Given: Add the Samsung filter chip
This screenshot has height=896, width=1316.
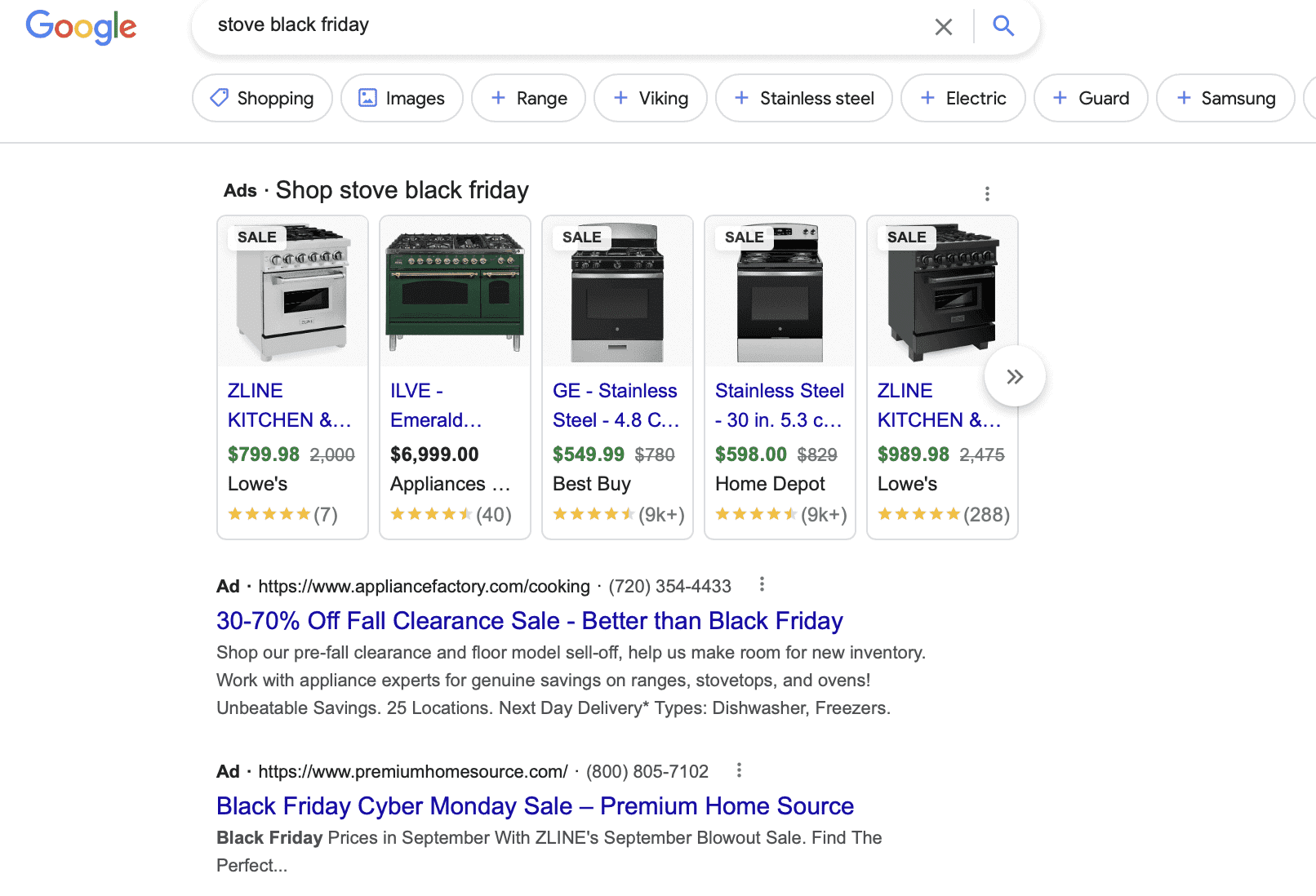Looking at the screenshot, I should click(1225, 98).
